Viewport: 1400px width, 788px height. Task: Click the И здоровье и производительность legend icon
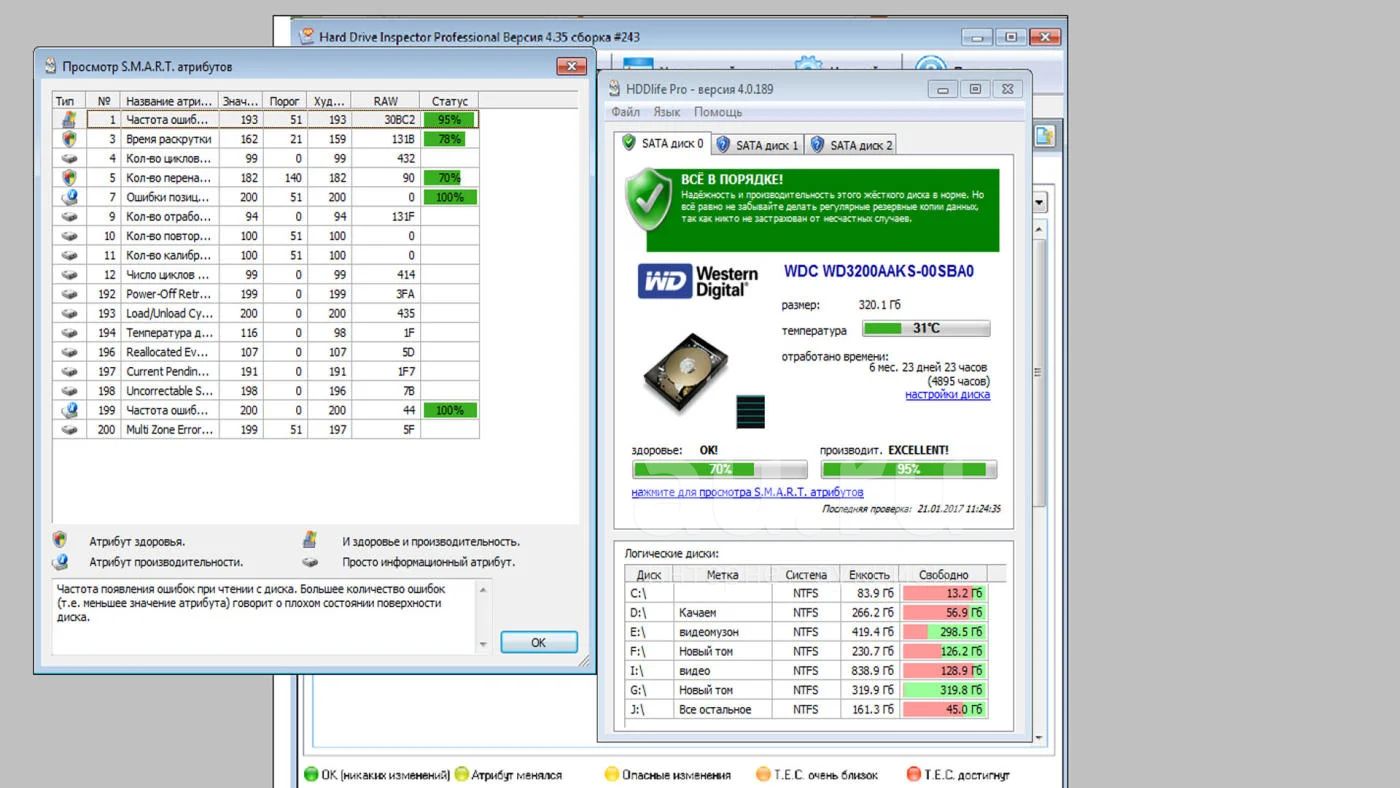[310, 540]
